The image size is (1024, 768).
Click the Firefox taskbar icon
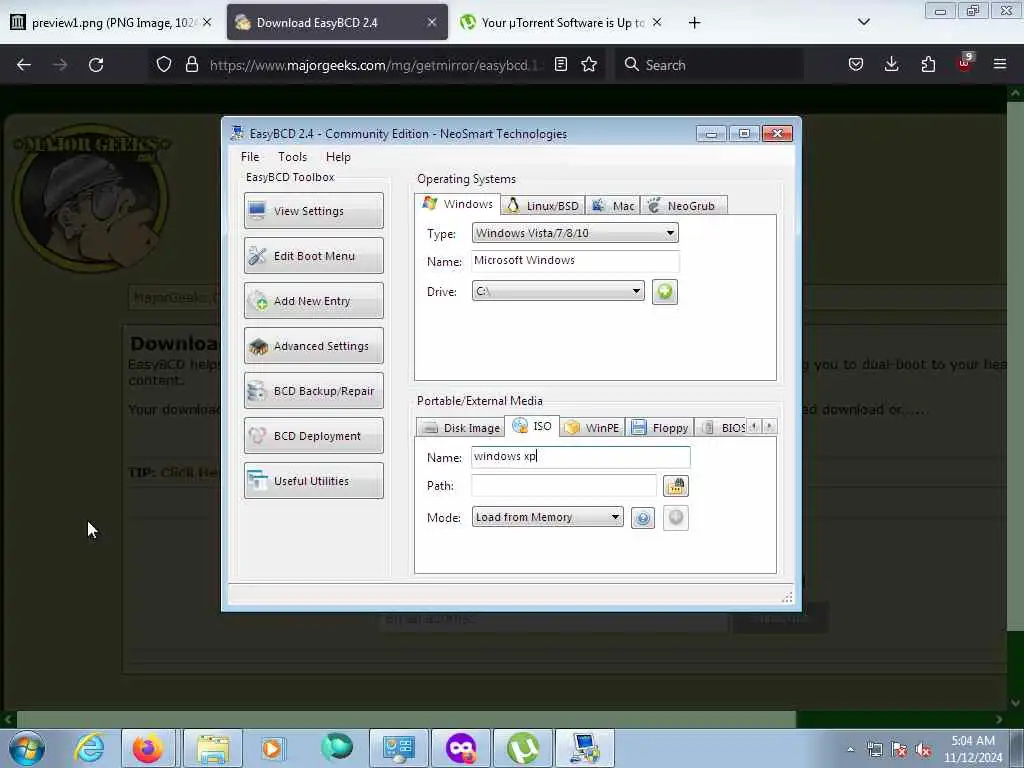(148, 748)
